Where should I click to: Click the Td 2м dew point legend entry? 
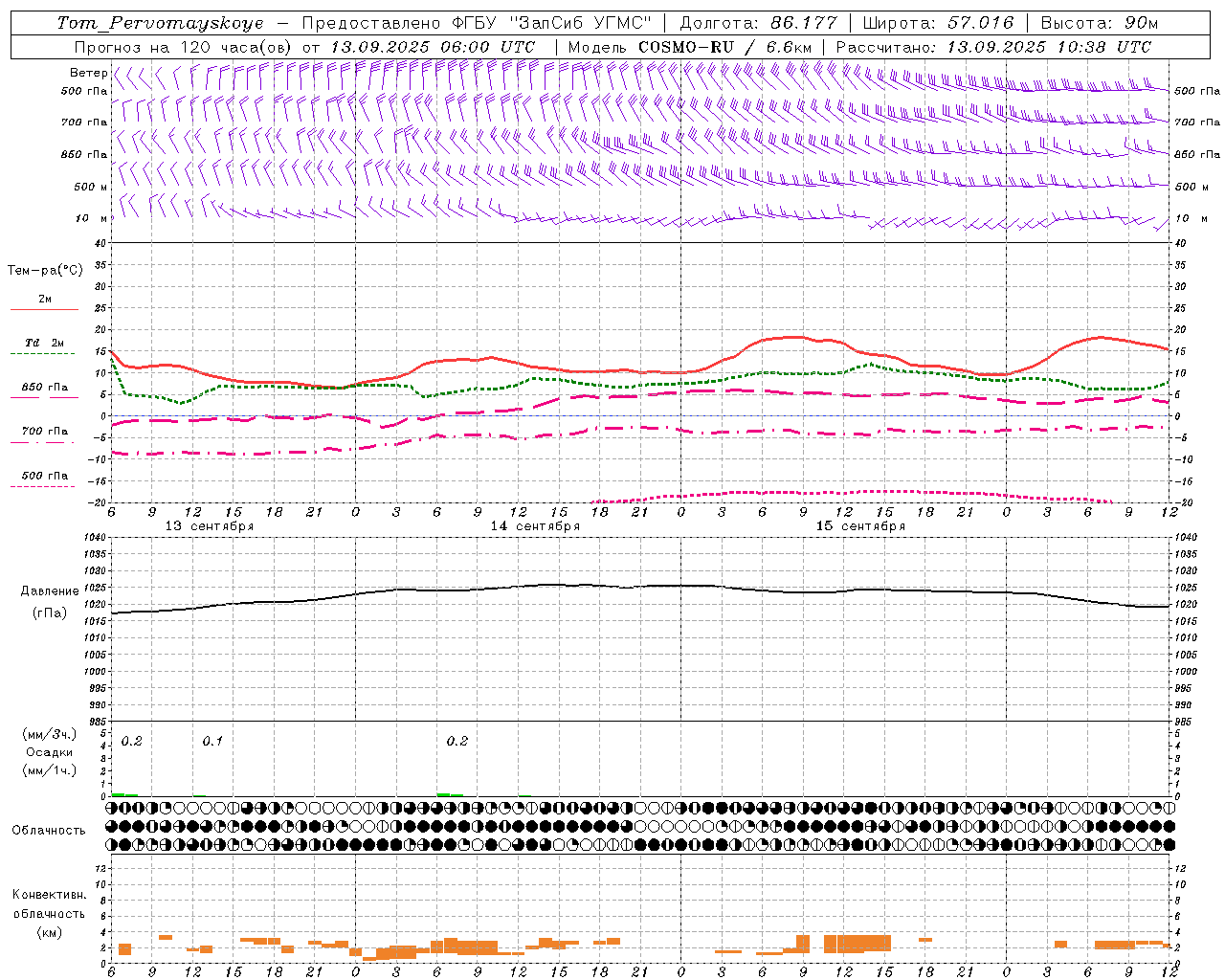pyautogui.click(x=44, y=343)
